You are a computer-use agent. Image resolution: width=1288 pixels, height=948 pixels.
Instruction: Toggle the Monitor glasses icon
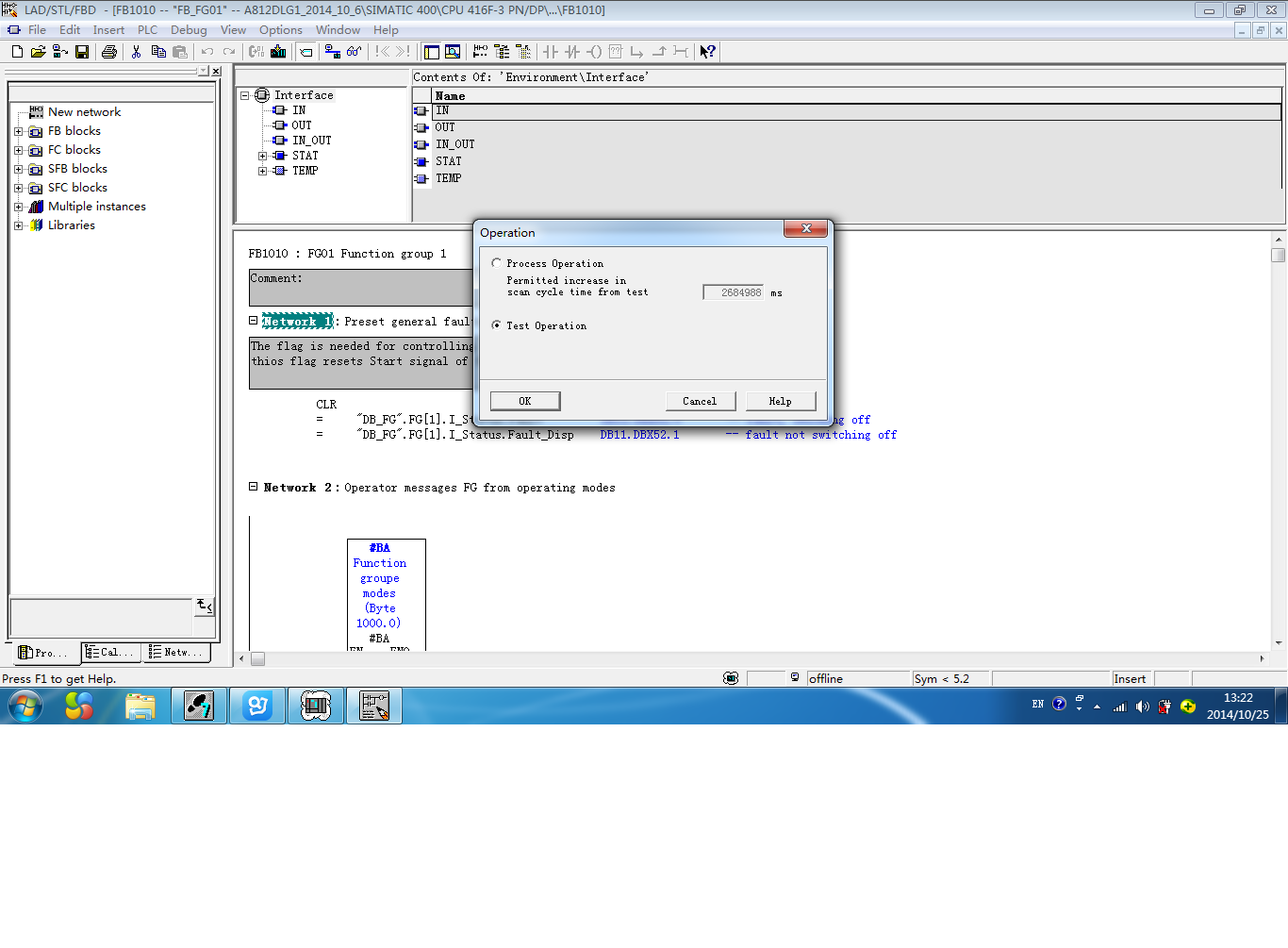coord(354,52)
